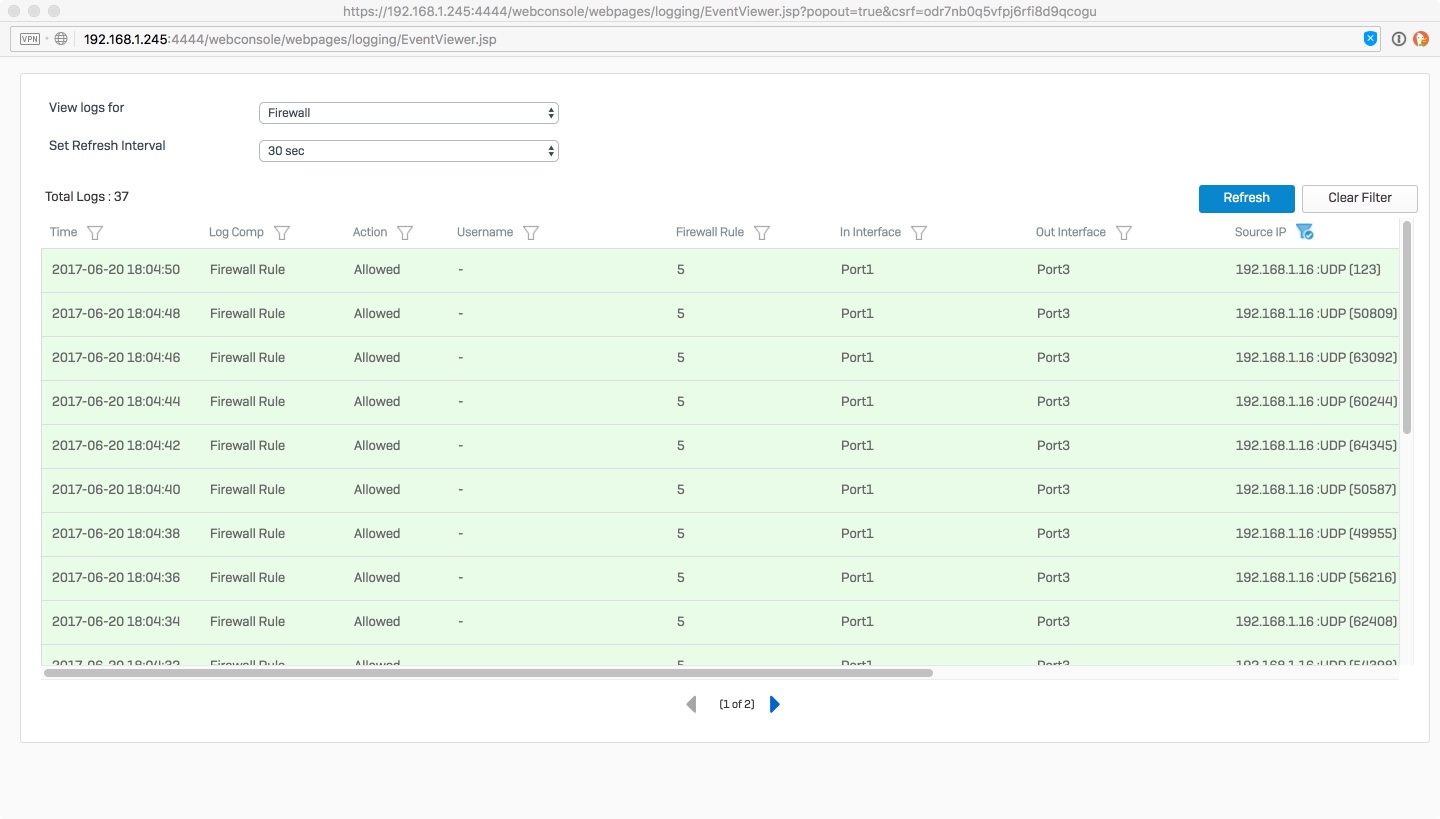Click the VPN badge in address bar
Viewport: 1440px width, 819px height.
click(x=30, y=39)
